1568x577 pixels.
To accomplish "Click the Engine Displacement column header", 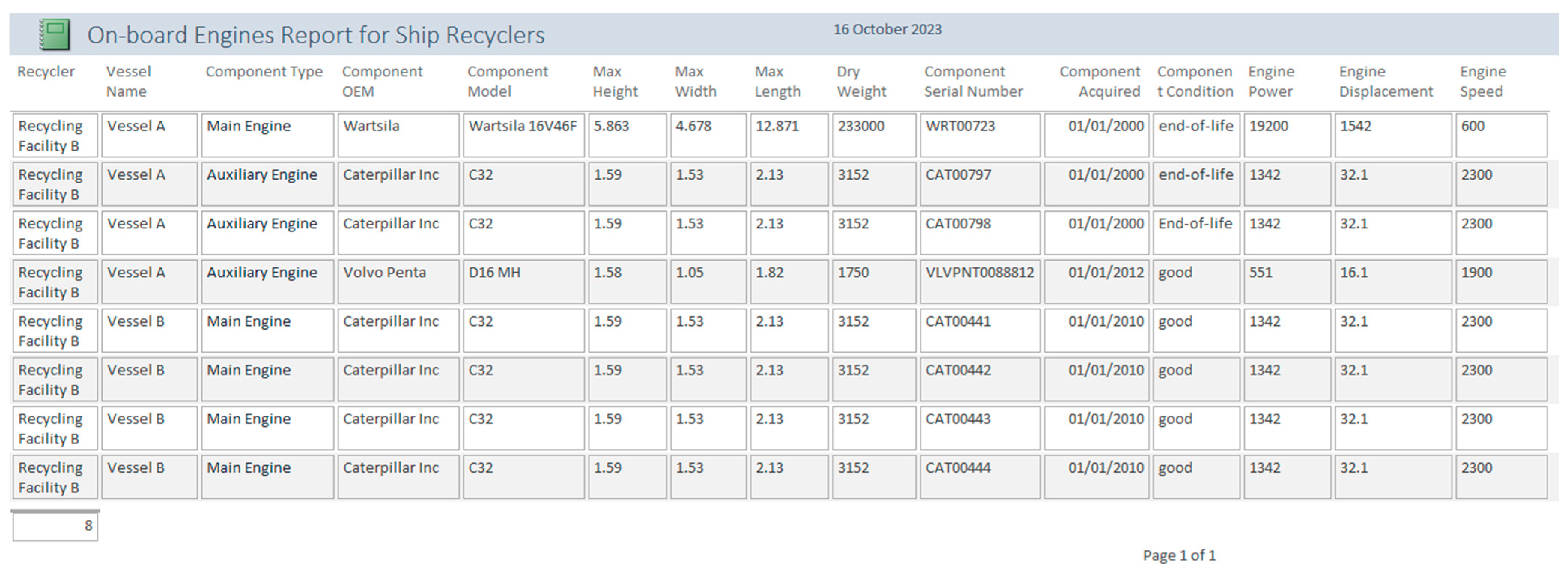I will [x=1385, y=81].
